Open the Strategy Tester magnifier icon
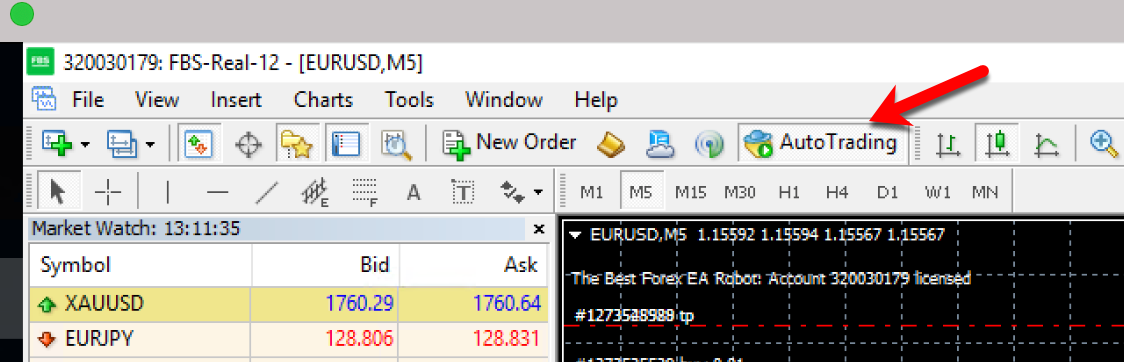 click(x=396, y=143)
